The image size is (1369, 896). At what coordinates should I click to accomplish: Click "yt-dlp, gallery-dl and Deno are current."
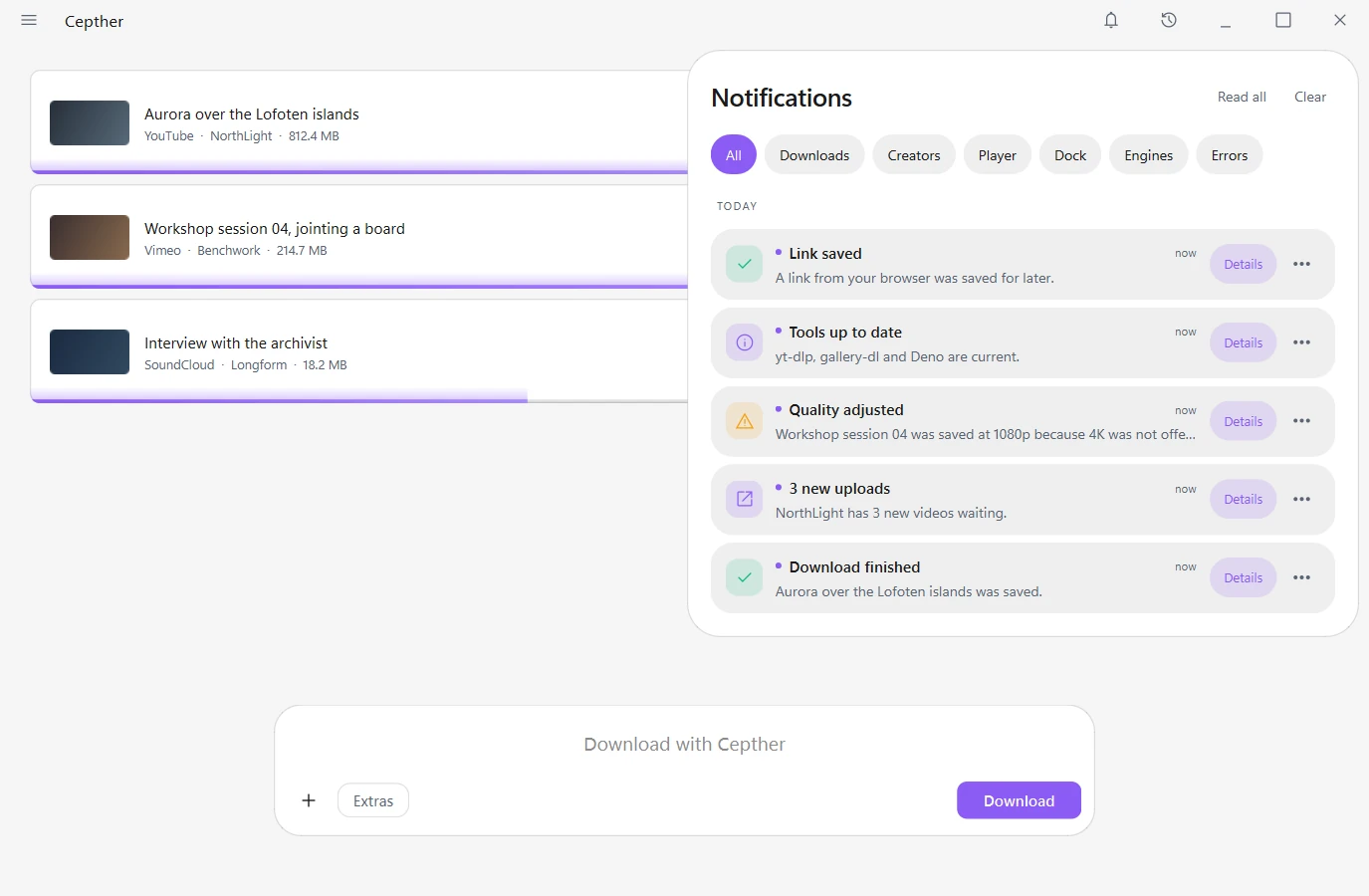pos(897,356)
